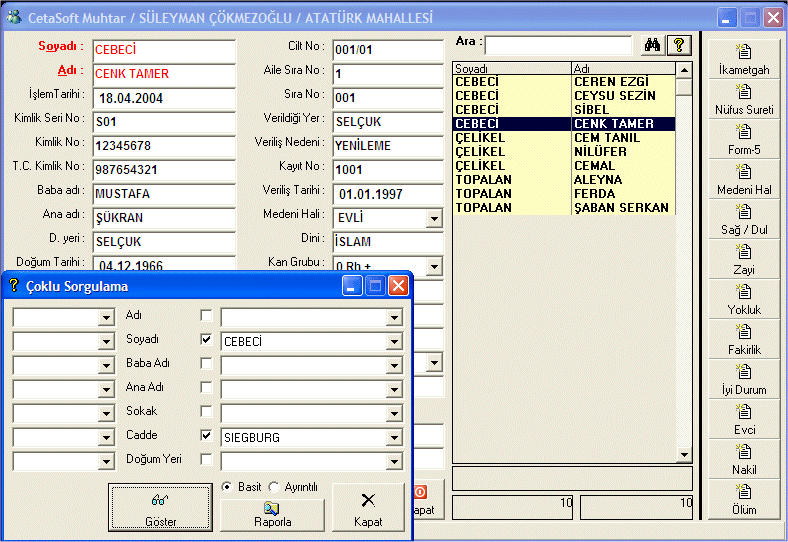This screenshot has height=542, width=788.
Task: Click into the Ara search field
Action: pos(558,45)
